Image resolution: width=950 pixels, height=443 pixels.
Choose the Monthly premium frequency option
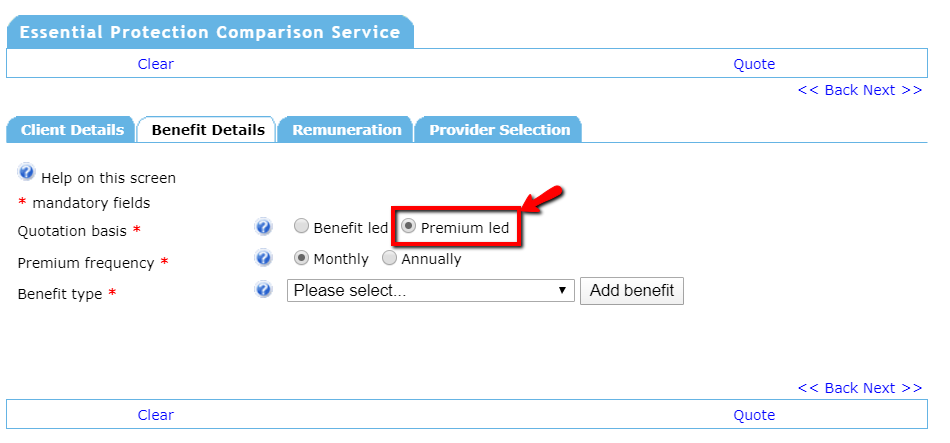point(301,259)
